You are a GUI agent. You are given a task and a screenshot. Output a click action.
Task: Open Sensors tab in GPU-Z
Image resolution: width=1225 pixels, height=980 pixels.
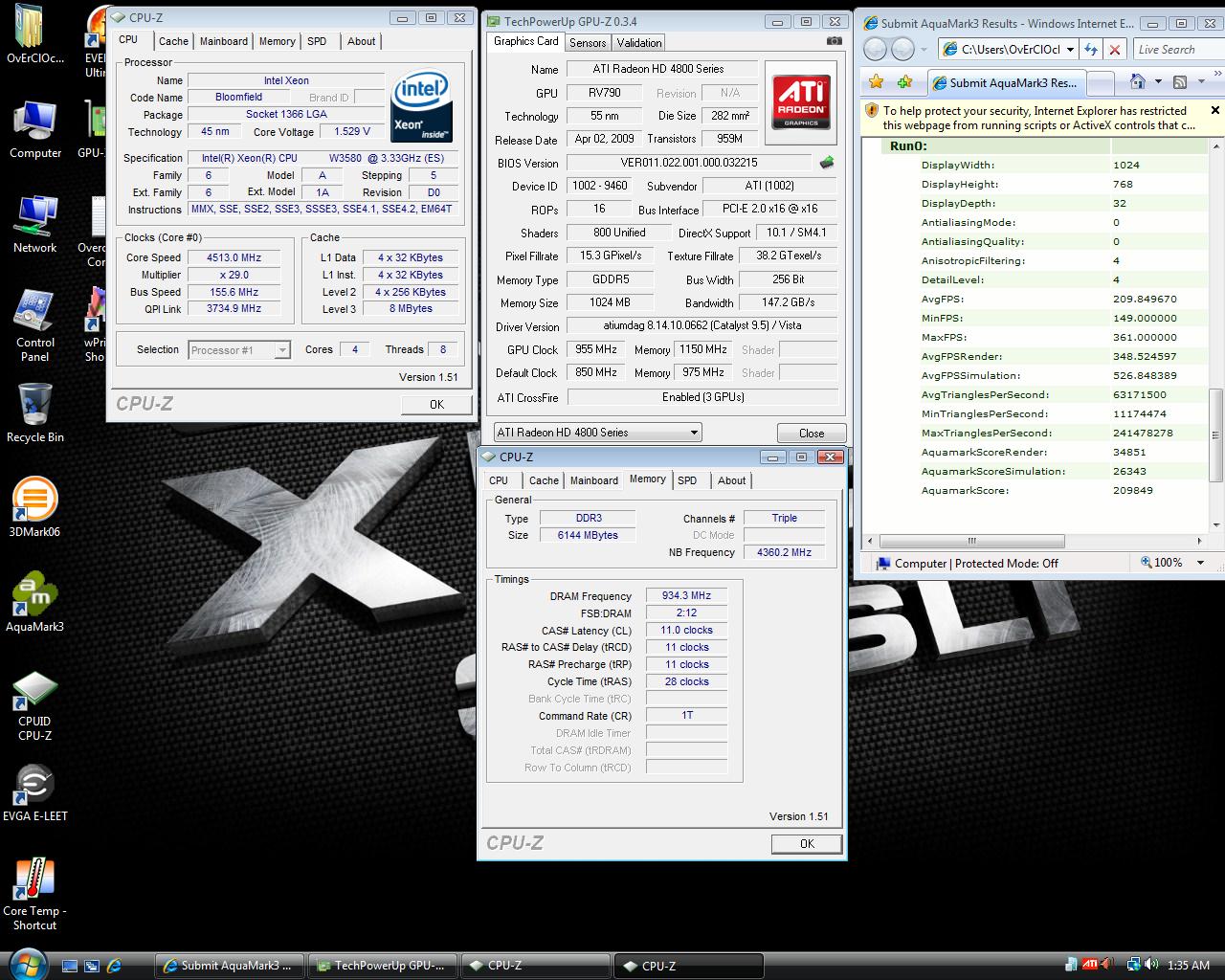click(588, 43)
